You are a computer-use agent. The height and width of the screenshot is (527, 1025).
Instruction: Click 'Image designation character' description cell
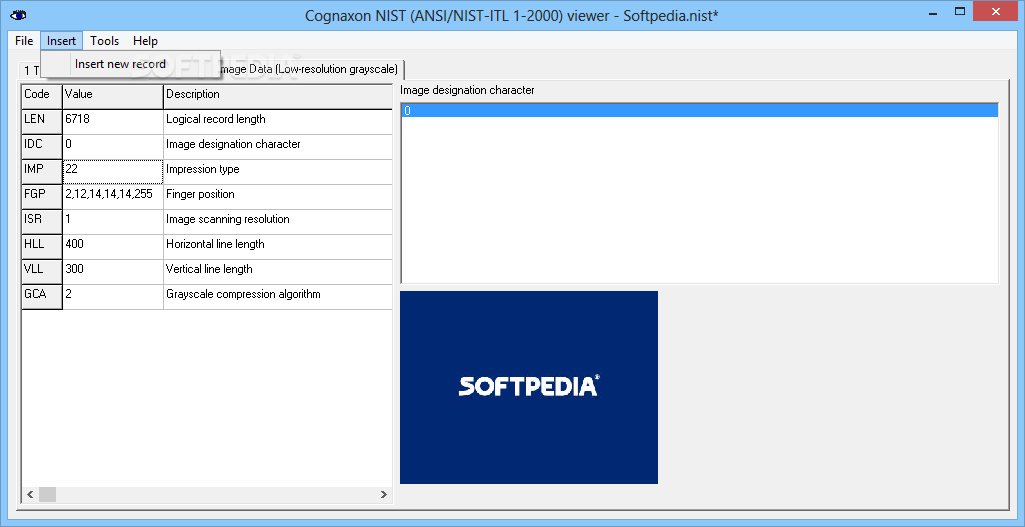pyautogui.click(x=278, y=146)
